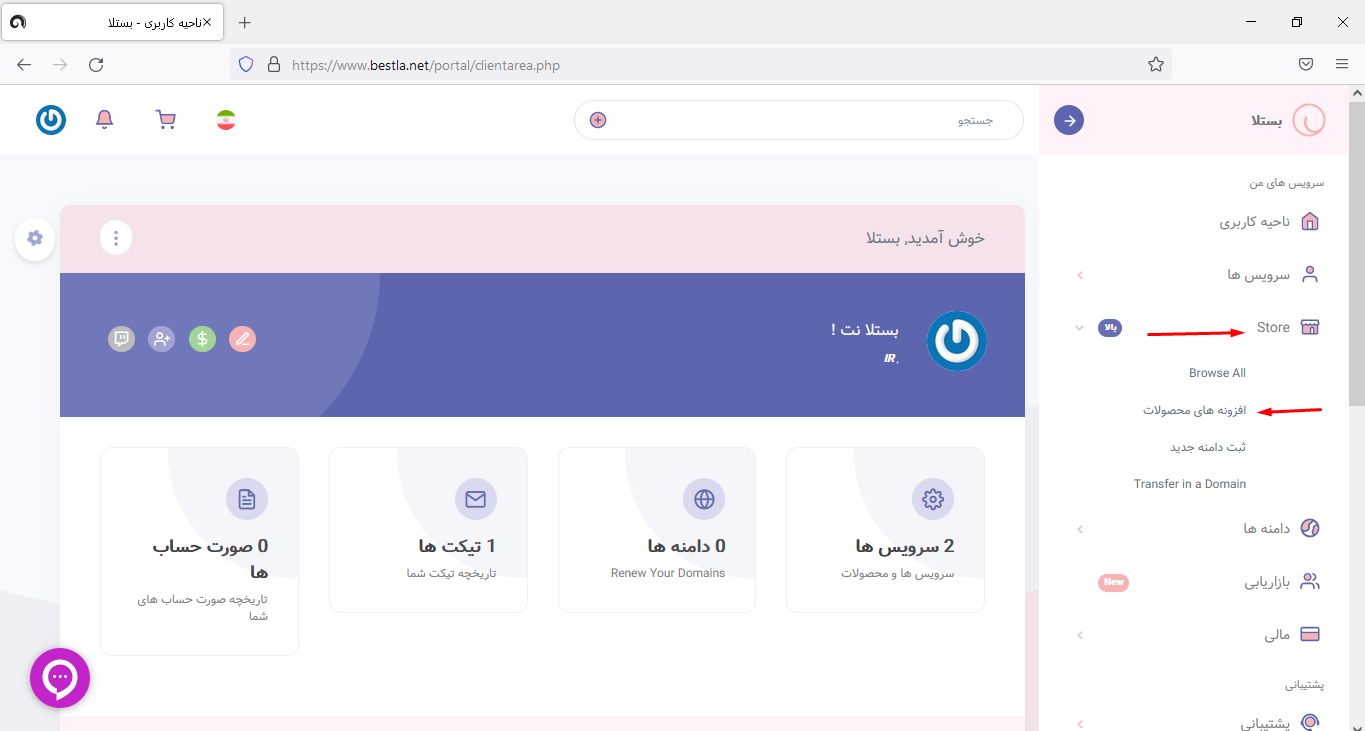
Task: Click the profile avatar in banner
Action: pos(957,341)
